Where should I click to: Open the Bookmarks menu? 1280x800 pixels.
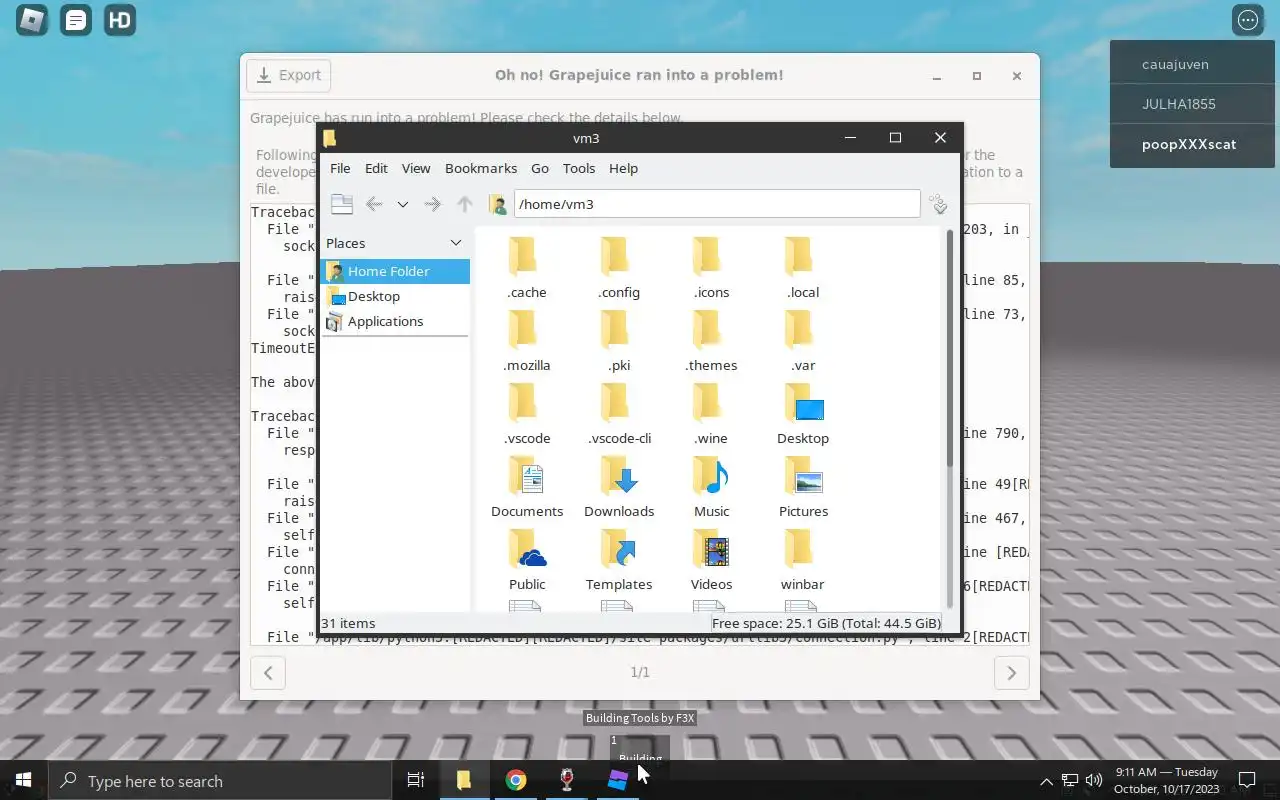pos(481,168)
